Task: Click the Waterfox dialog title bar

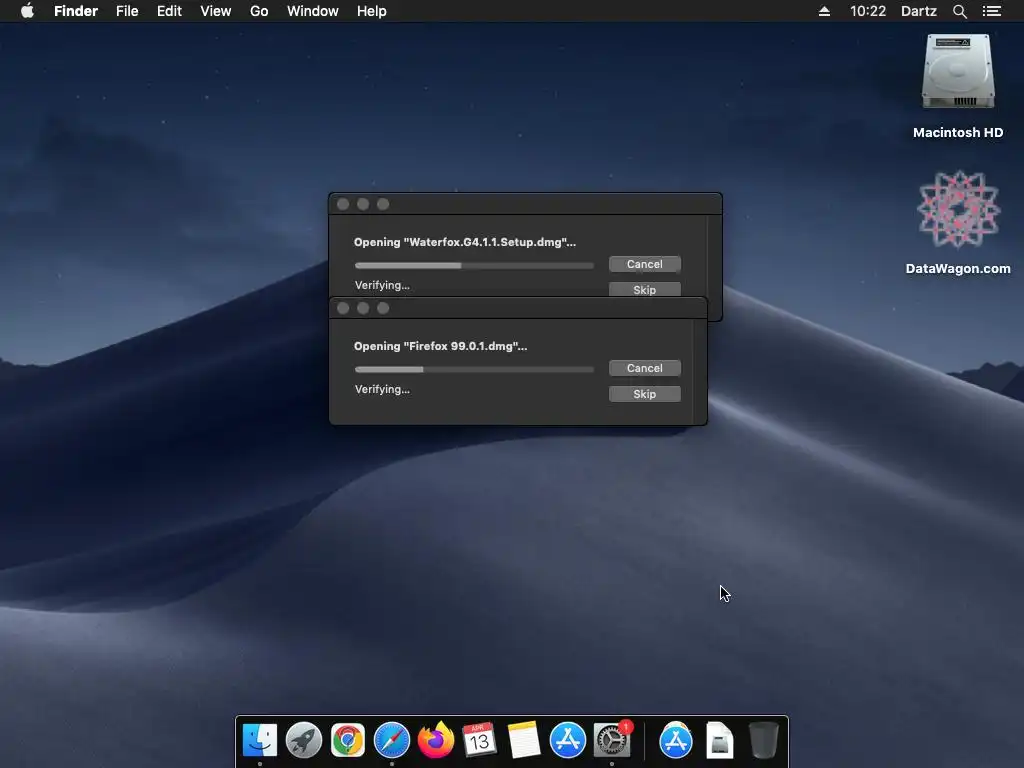Action: 526,204
